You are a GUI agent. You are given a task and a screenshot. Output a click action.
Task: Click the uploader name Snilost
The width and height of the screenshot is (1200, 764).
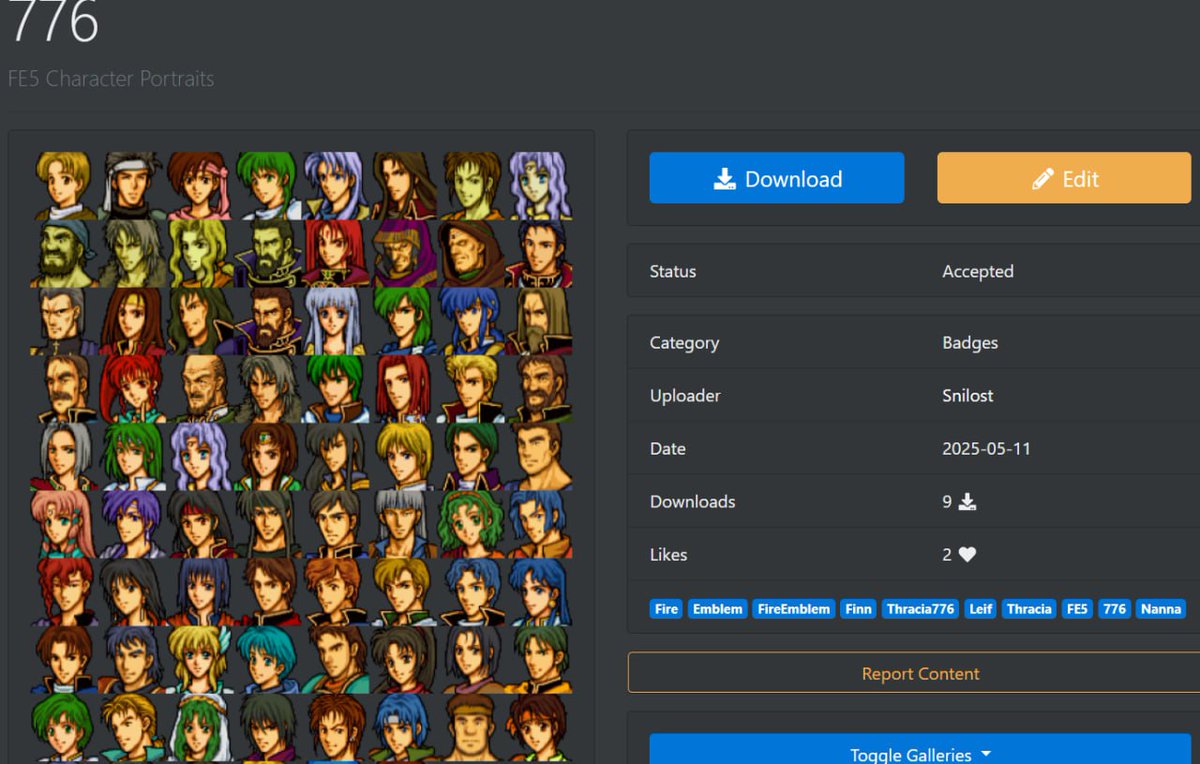pos(967,395)
